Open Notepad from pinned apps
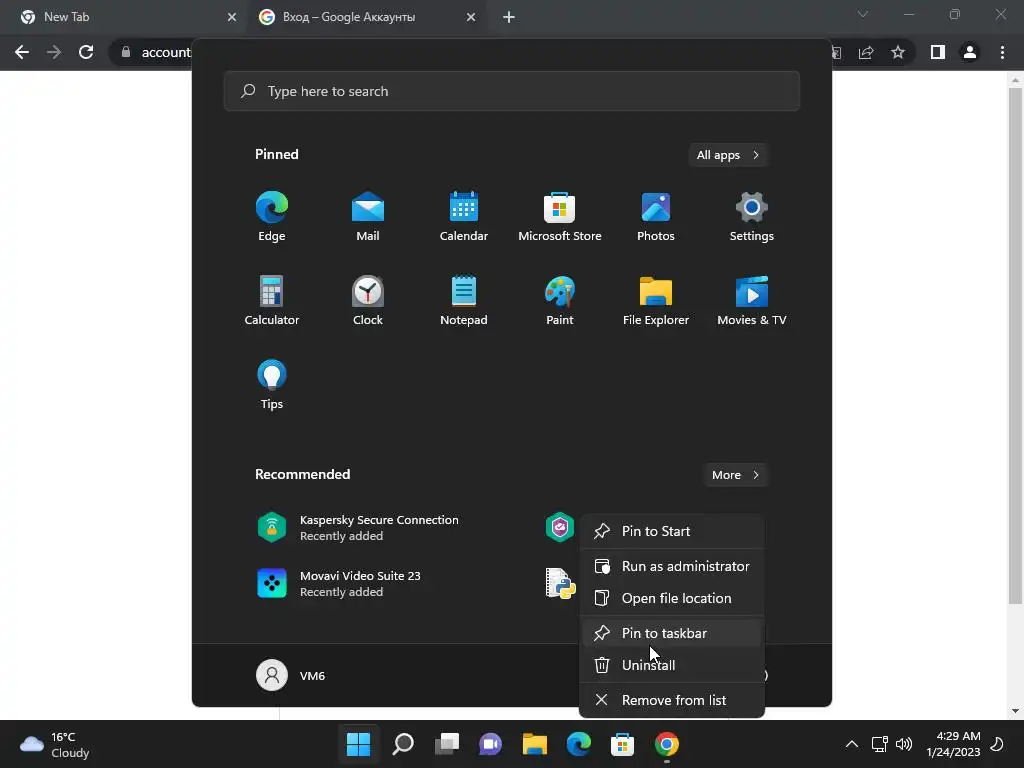 pyautogui.click(x=464, y=300)
